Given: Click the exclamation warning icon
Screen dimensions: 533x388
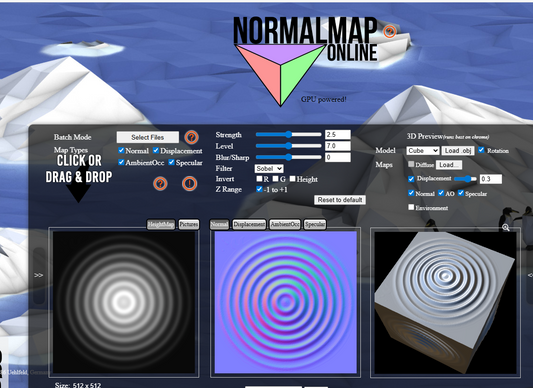Looking at the screenshot, I should click(189, 184).
